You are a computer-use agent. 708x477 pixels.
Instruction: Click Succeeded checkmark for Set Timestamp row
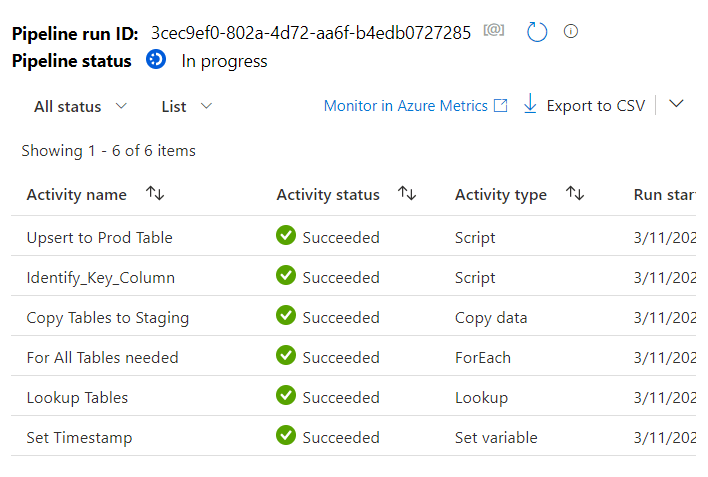tap(286, 436)
